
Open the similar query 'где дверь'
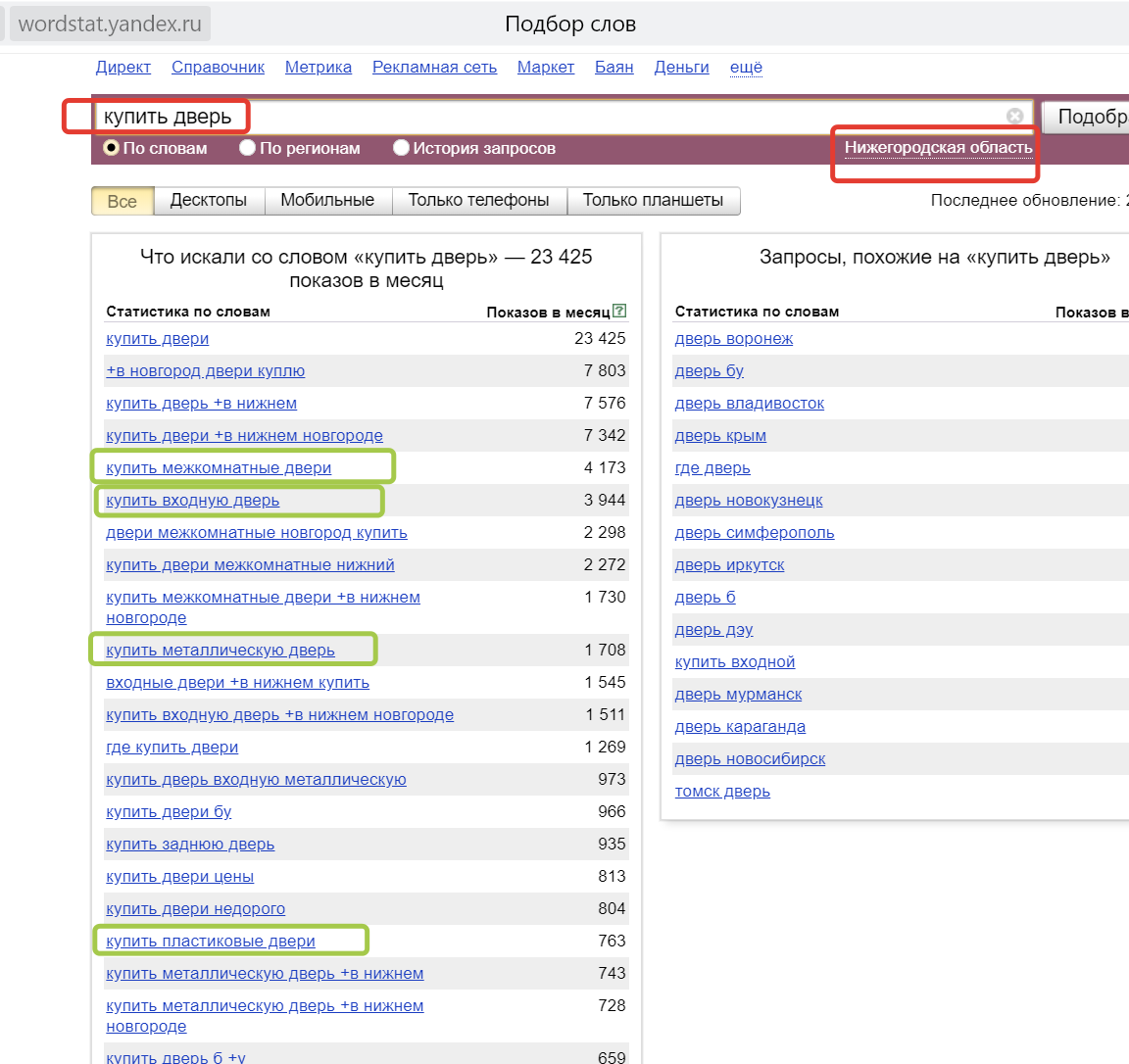click(x=712, y=468)
